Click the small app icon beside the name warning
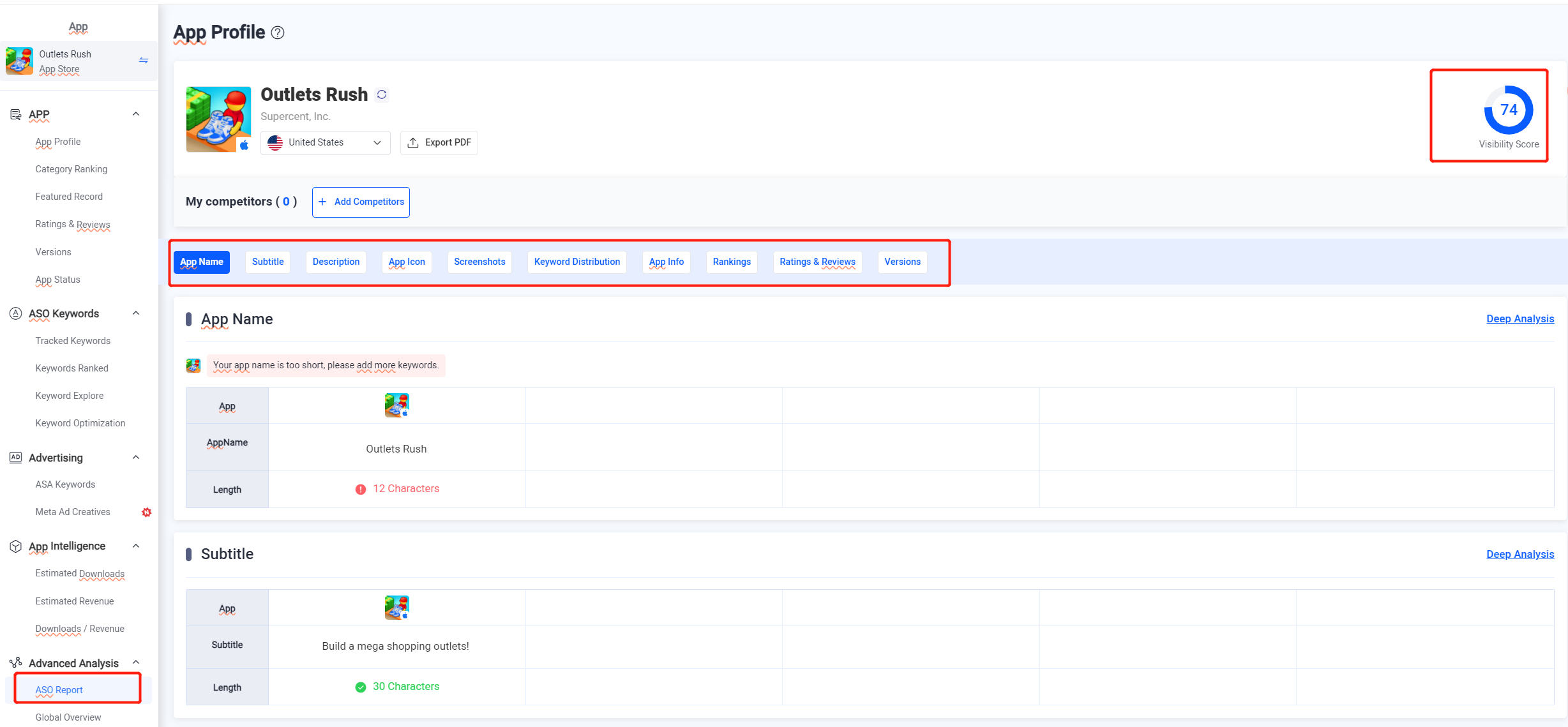Image resolution: width=1568 pixels, height=727 pixels. click(x=193, y=366)
